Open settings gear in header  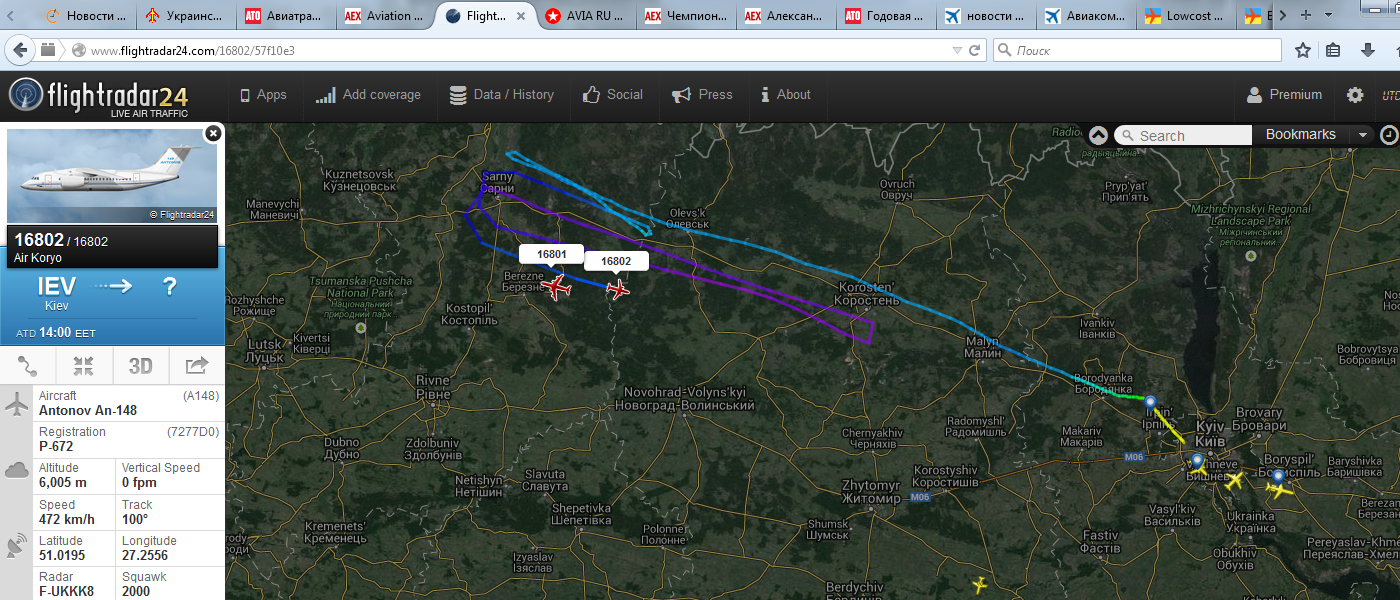tap(1355, 95)
